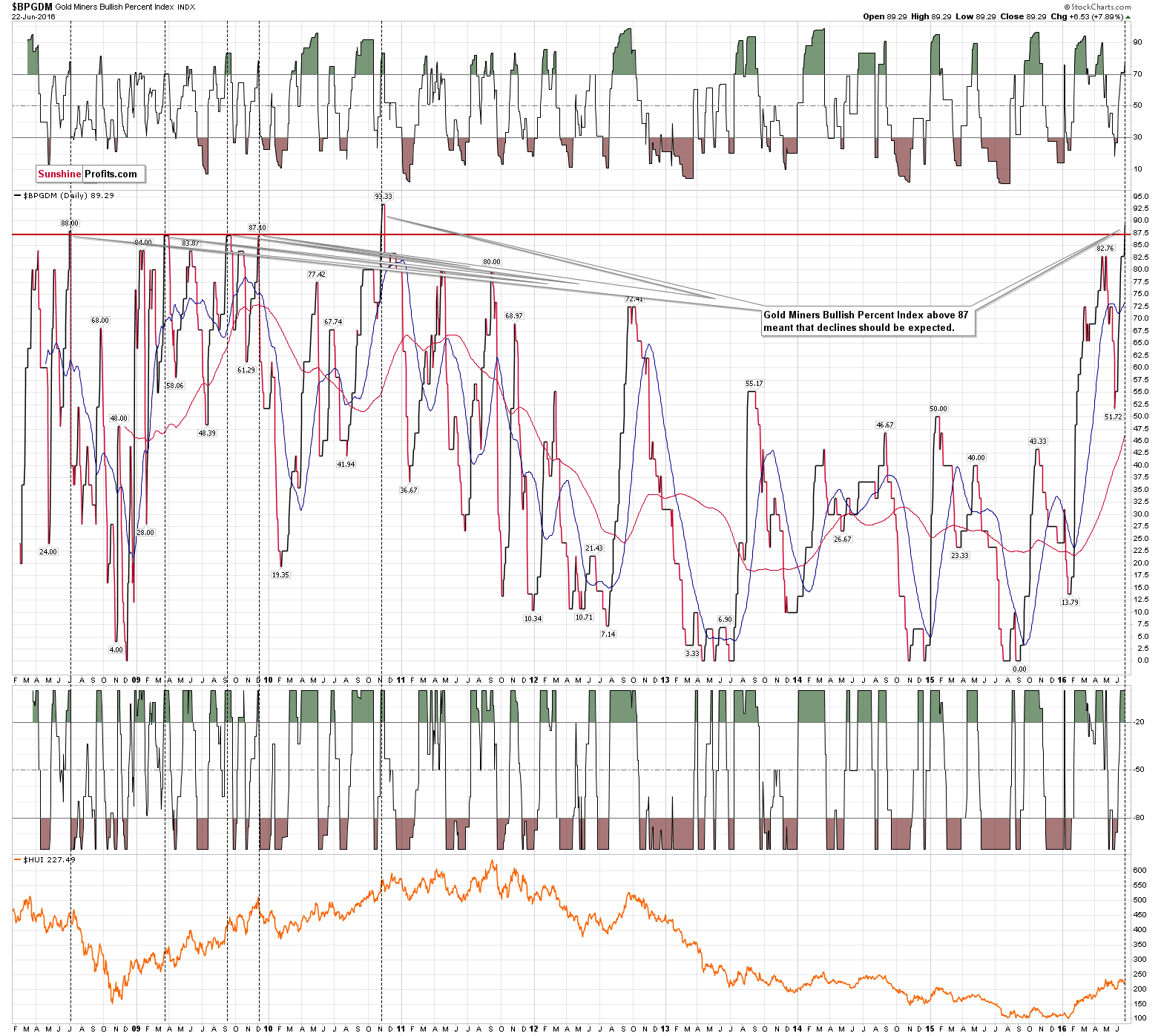Screen dimensions: 1161x1036
Task: Click the 51.72 recent low label
Action: coord(1114,417)
